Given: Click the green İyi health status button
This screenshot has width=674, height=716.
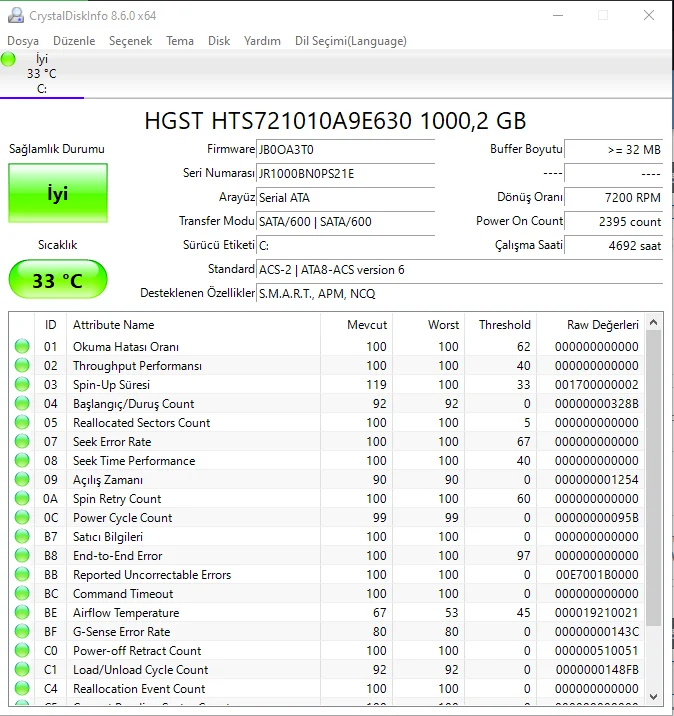Looking at the screenshot, I should 58,193.
